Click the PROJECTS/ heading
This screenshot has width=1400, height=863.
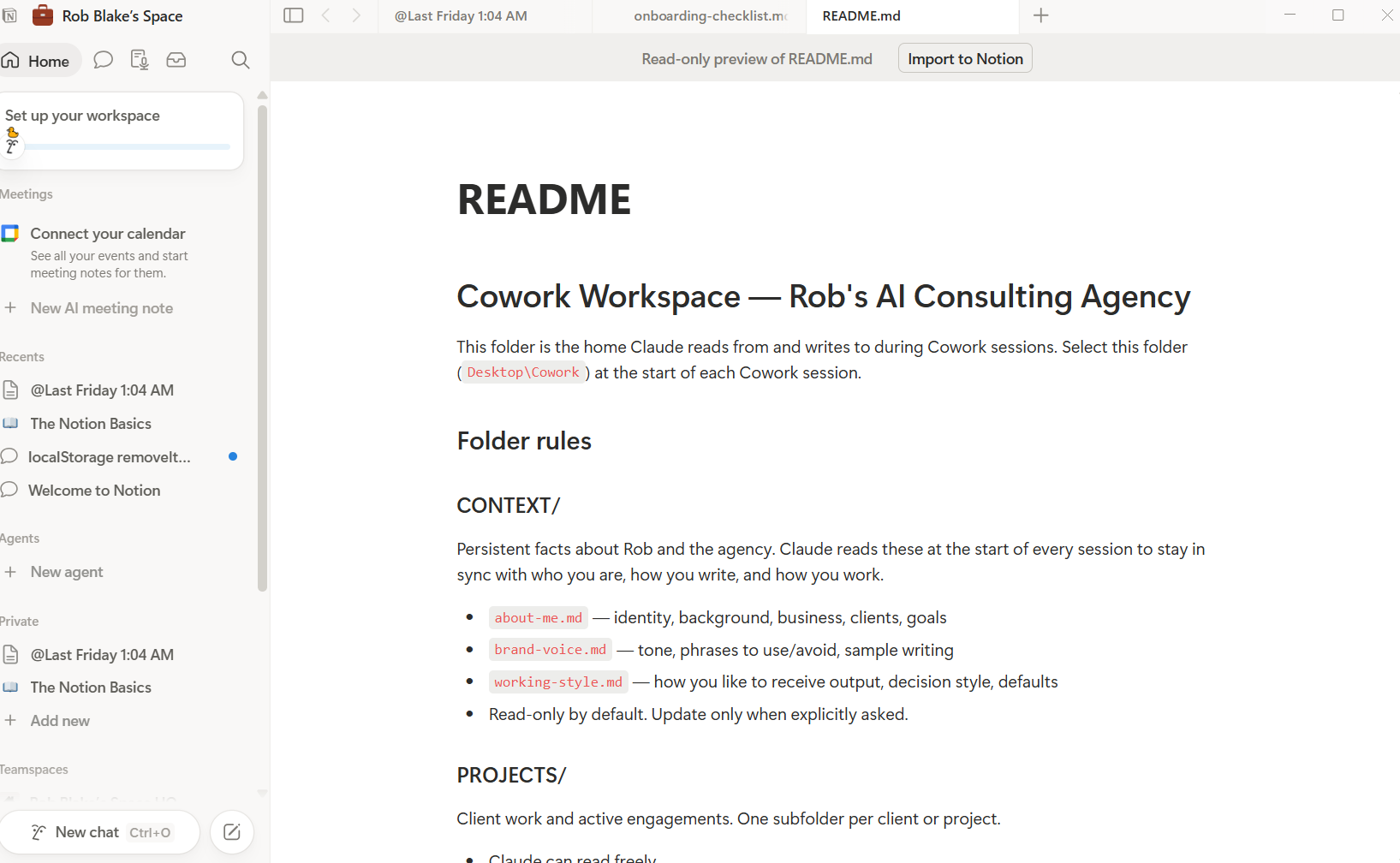[511, 775]
